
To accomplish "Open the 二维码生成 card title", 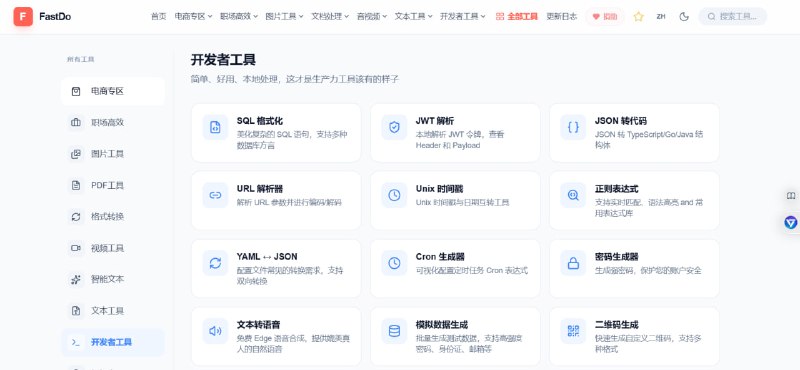I will tap(616, 325).
